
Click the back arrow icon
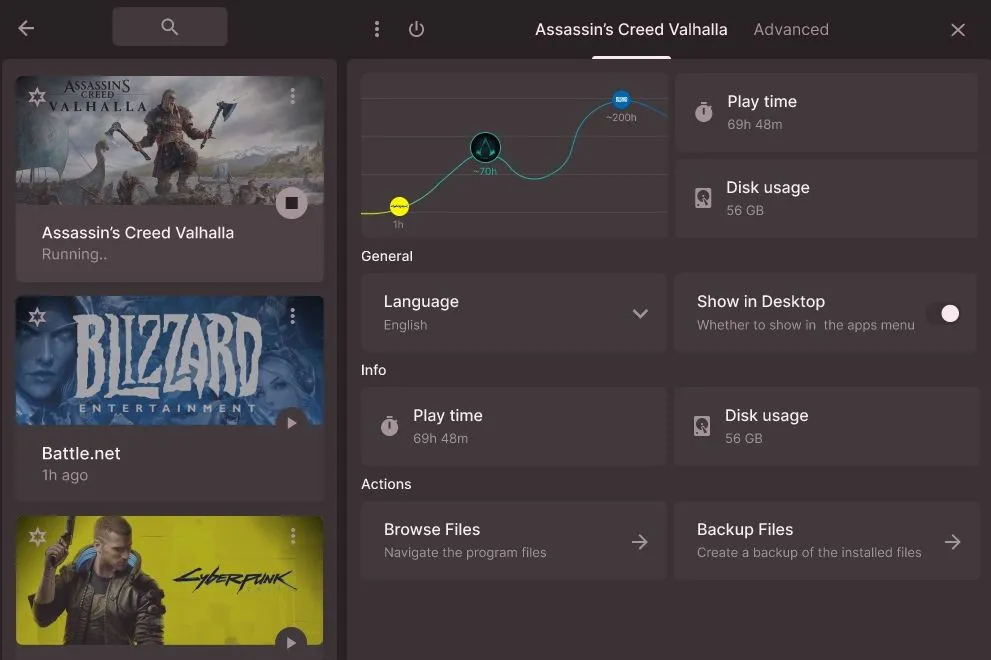[26, 28]
